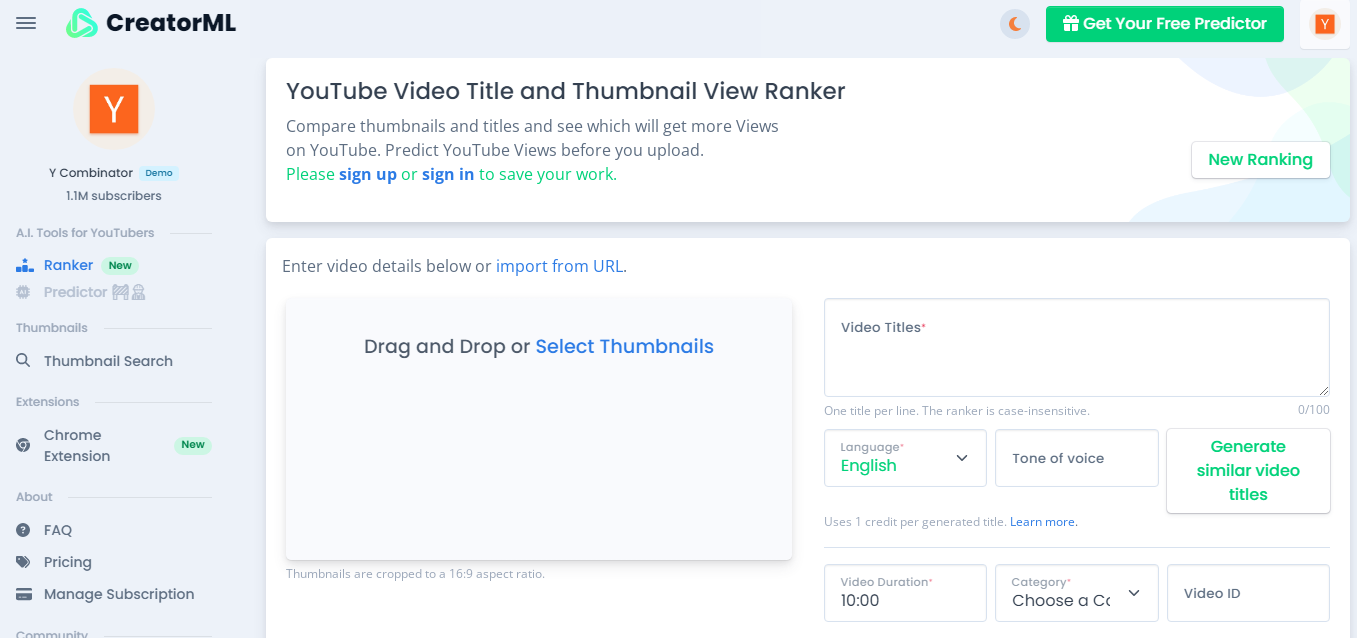Open the Tone of voice selector
Screen dimensions: 1357x638
coord(1076,458)
